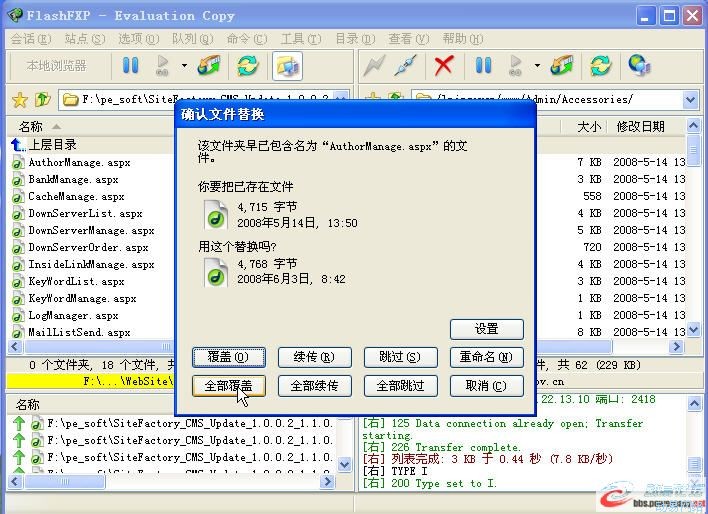708x514 pixels.
Task: Open the left play button dropdown arrow
Action: click(184, 66)
